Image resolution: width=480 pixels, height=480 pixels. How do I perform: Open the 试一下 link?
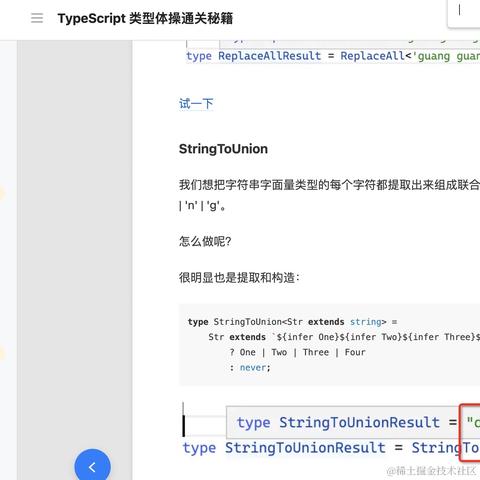(196, 104)
